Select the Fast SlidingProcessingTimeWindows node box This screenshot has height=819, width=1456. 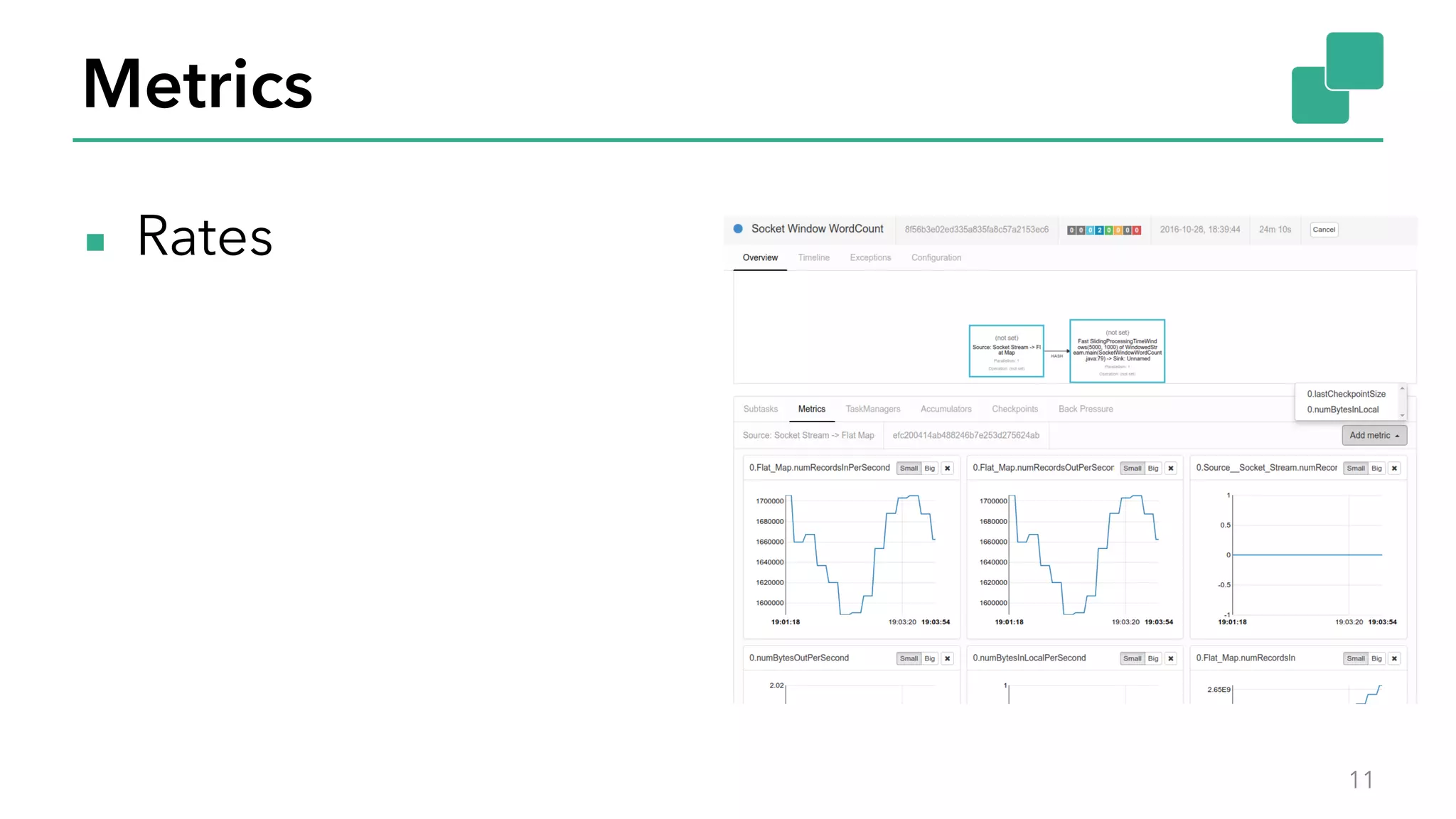tap(1117, 351)
